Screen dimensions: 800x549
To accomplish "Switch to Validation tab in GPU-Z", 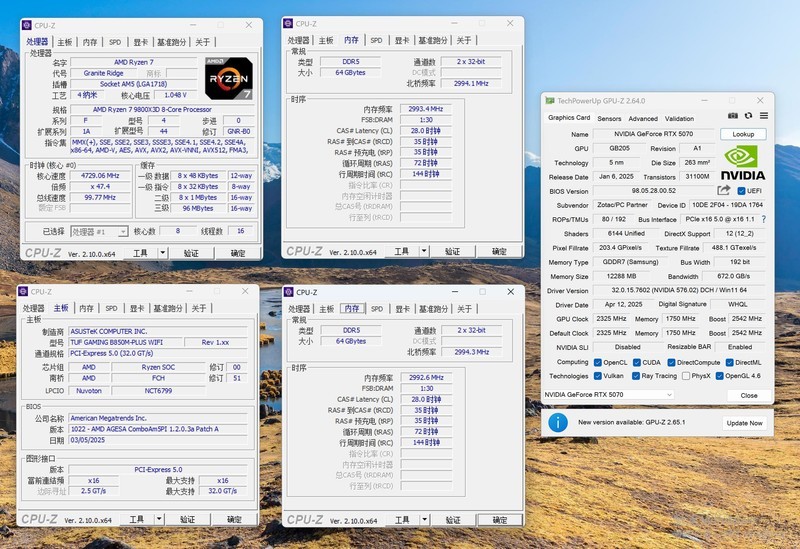I will pyautogui.click(x=679, y=118).
